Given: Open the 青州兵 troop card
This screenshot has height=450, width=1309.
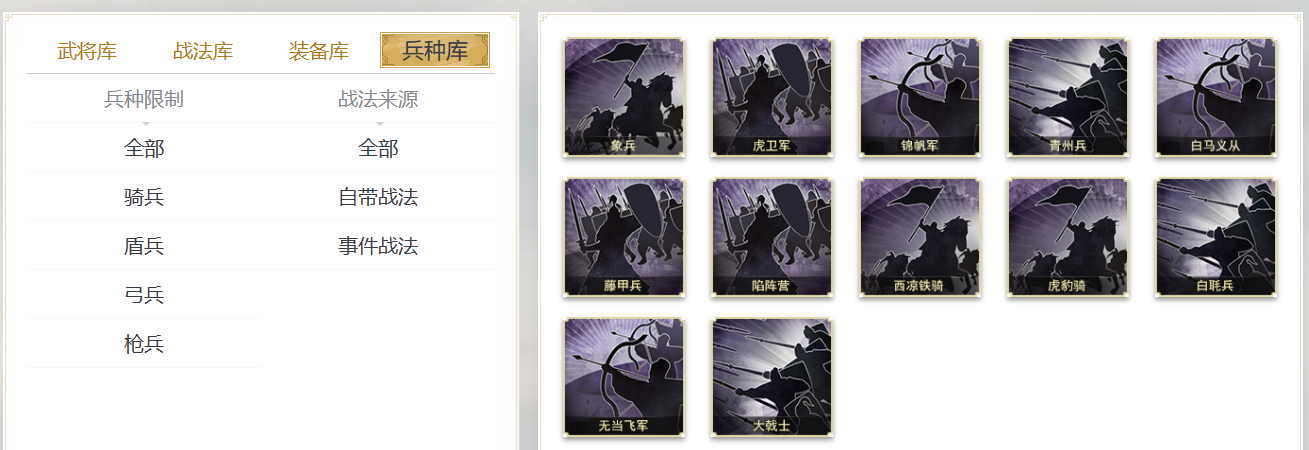Looking at the screenshot, I should pyautogui.click(x=1068, y=97).
